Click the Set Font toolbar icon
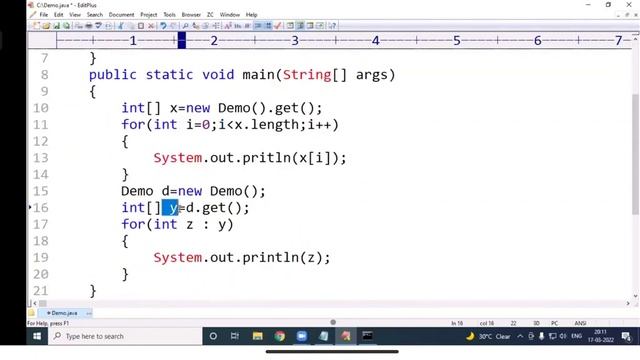Viewport: 640px width, 360px height. (x=227, y=26)
